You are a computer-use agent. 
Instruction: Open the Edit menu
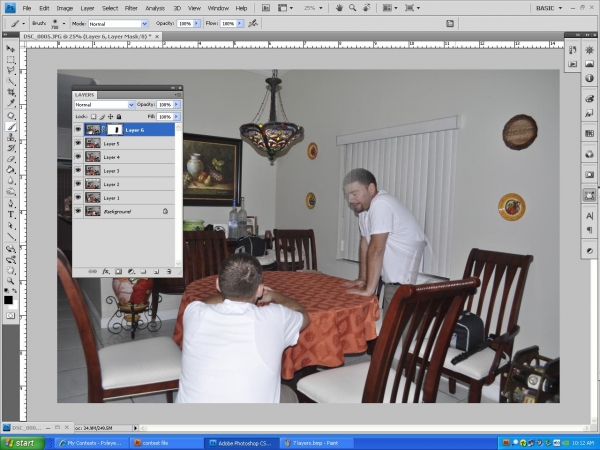(x=44, y=8)
